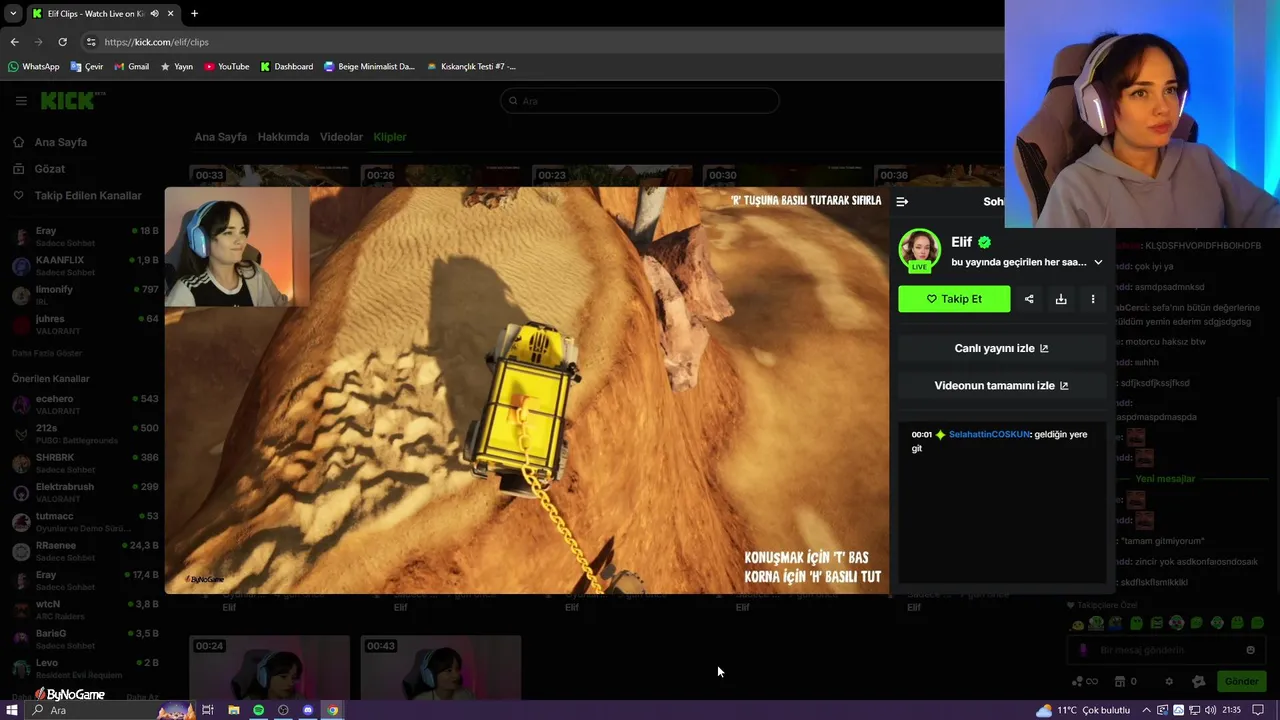Image resolution: width=1280 pixels, height=720 pixels.
Task: Open the tab search dropdown arrow
Action: point(12,14)
